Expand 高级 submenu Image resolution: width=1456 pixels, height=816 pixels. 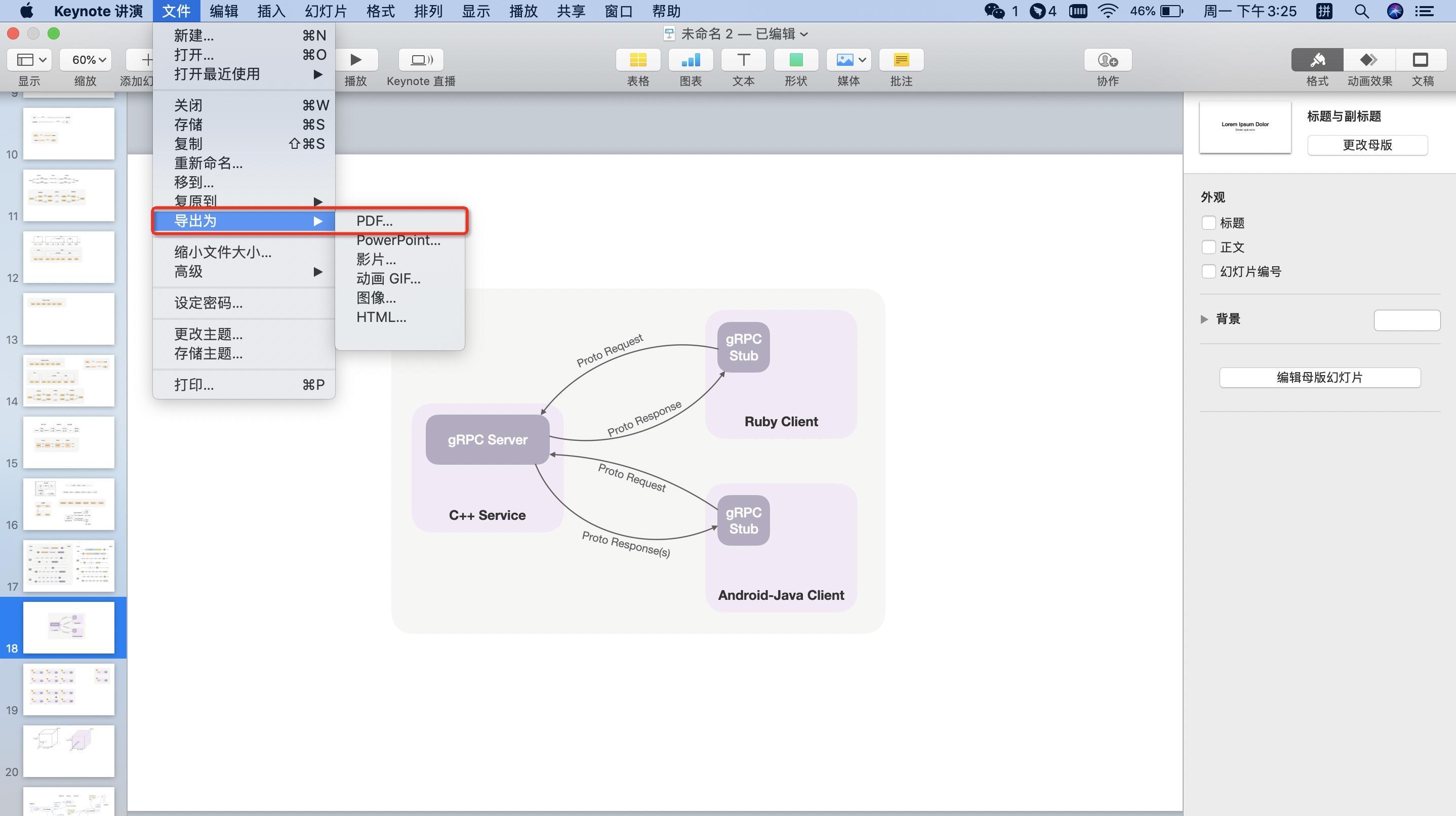(244, 272)
